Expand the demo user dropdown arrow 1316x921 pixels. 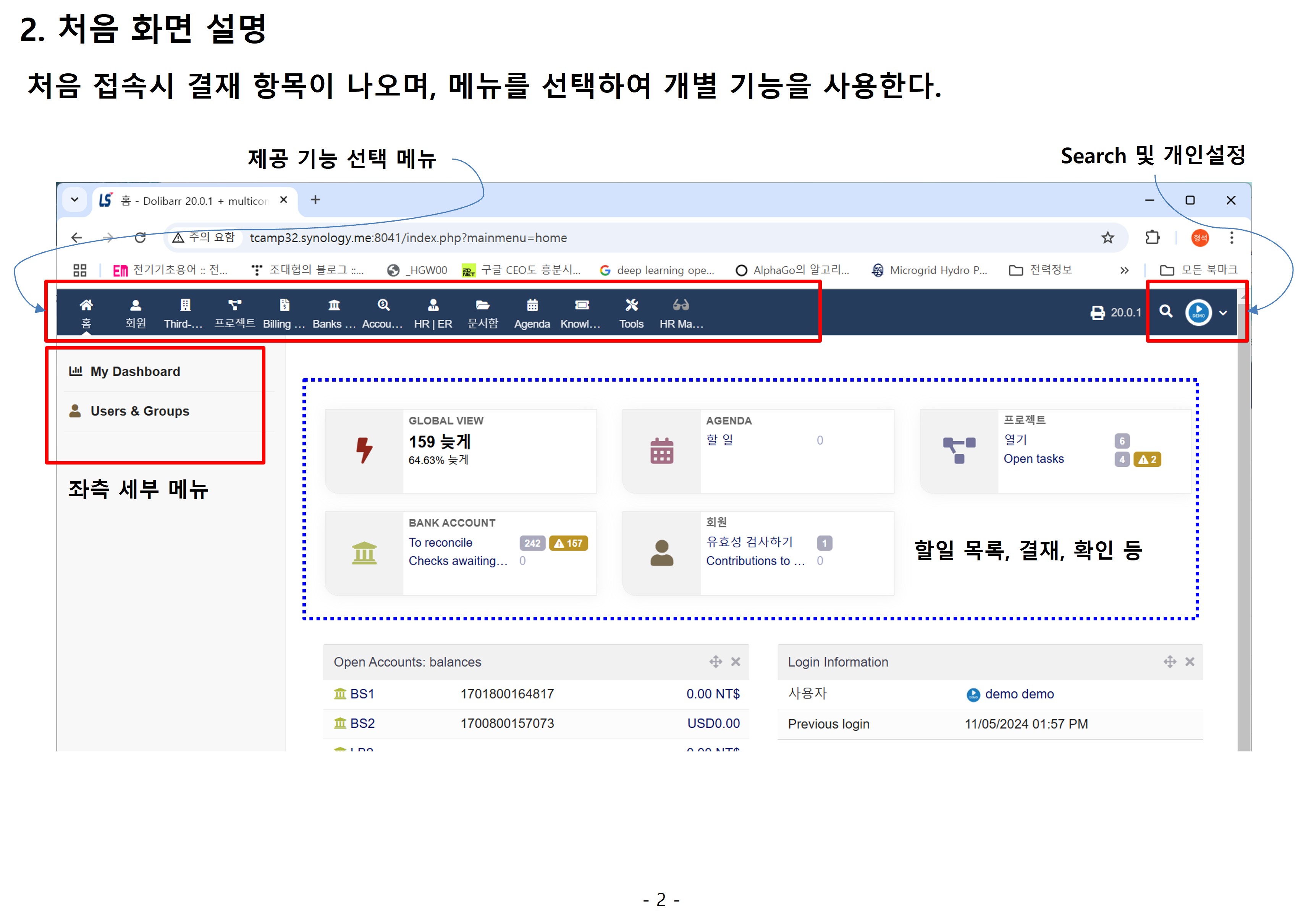pyautogui.click(x=1223, y=313)
